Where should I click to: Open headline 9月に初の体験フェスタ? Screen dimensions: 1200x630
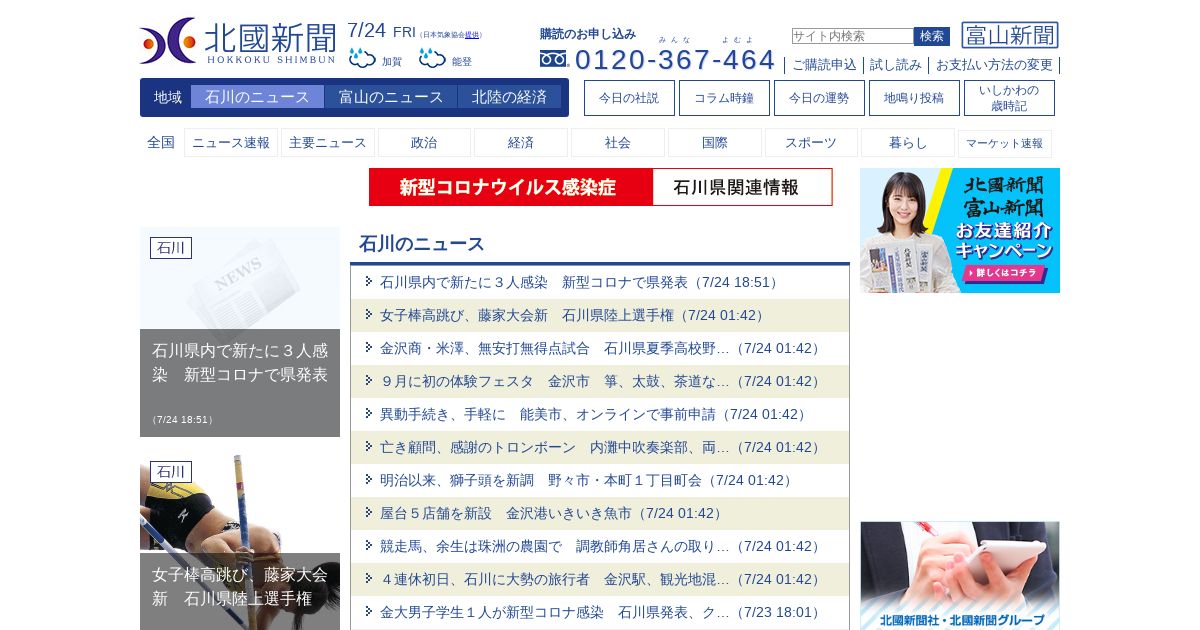[x=601, y=381]
